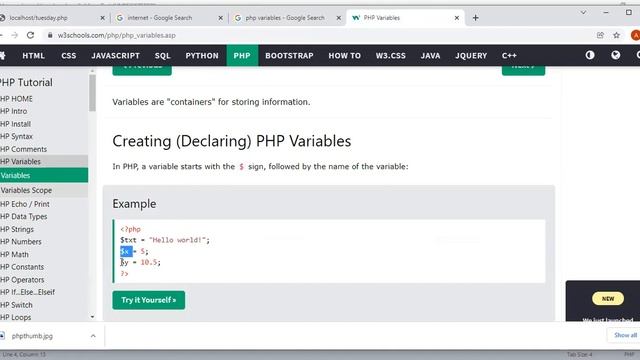This screenshot has height=360, width=640.
Task: Select the green Variables sidebar item
Action: (44, 176)
